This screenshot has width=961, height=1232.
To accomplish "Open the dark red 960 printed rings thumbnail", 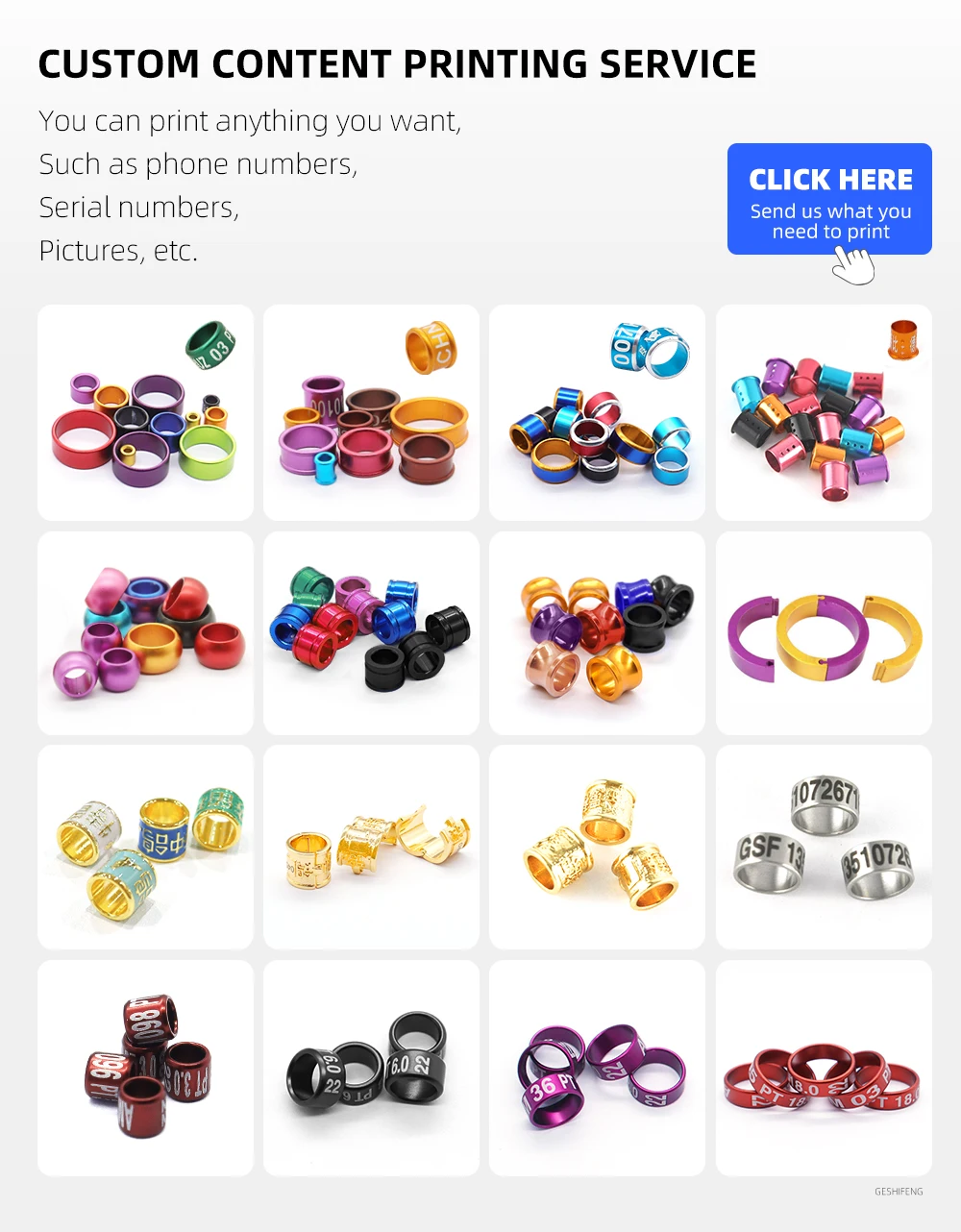I will (145, 1068).
